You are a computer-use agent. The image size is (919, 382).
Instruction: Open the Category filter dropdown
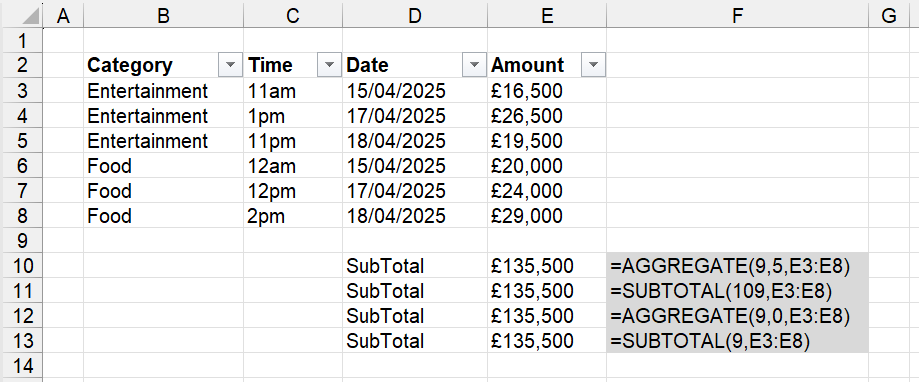[230, 65]
